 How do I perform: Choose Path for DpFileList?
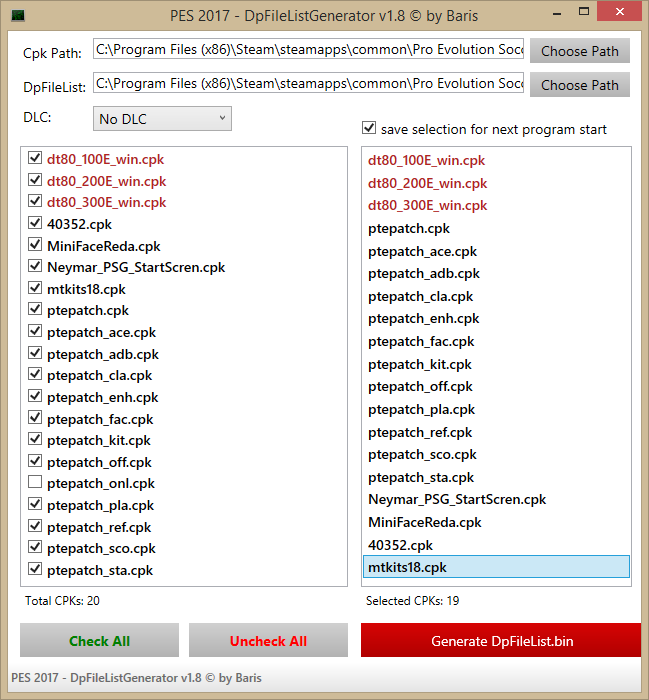pyautogui.click(x=580, y=85)
